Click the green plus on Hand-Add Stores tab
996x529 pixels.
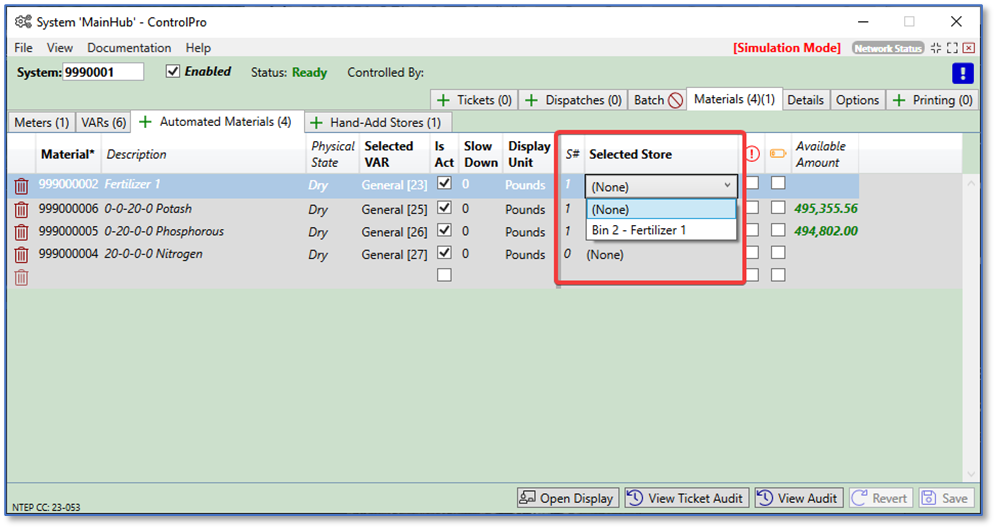point(316,122)
